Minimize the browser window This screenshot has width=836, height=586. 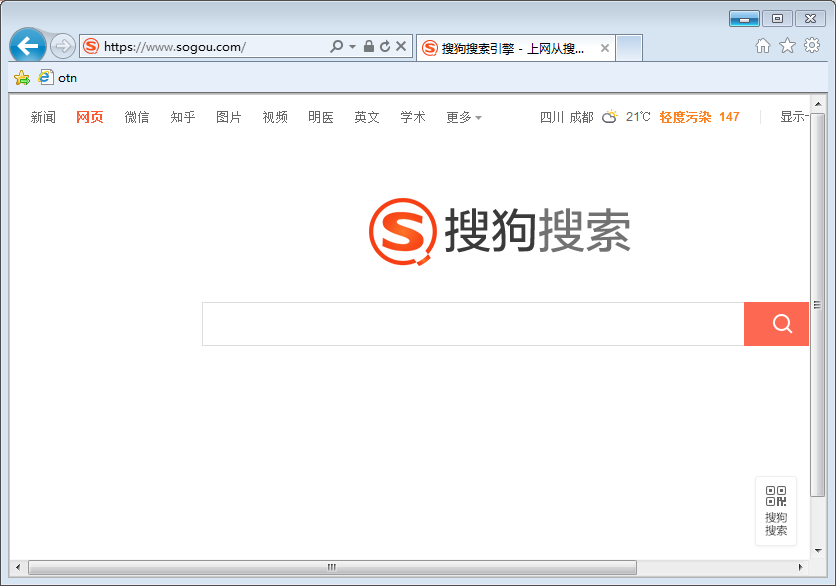[744, 19]
